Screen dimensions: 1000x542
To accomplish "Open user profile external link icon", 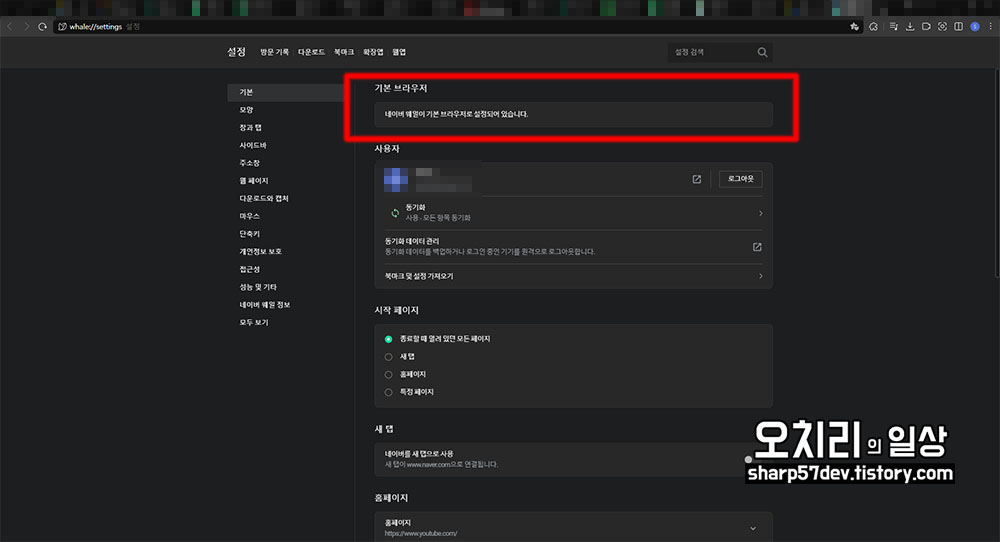I will click(x=696, y=179).
